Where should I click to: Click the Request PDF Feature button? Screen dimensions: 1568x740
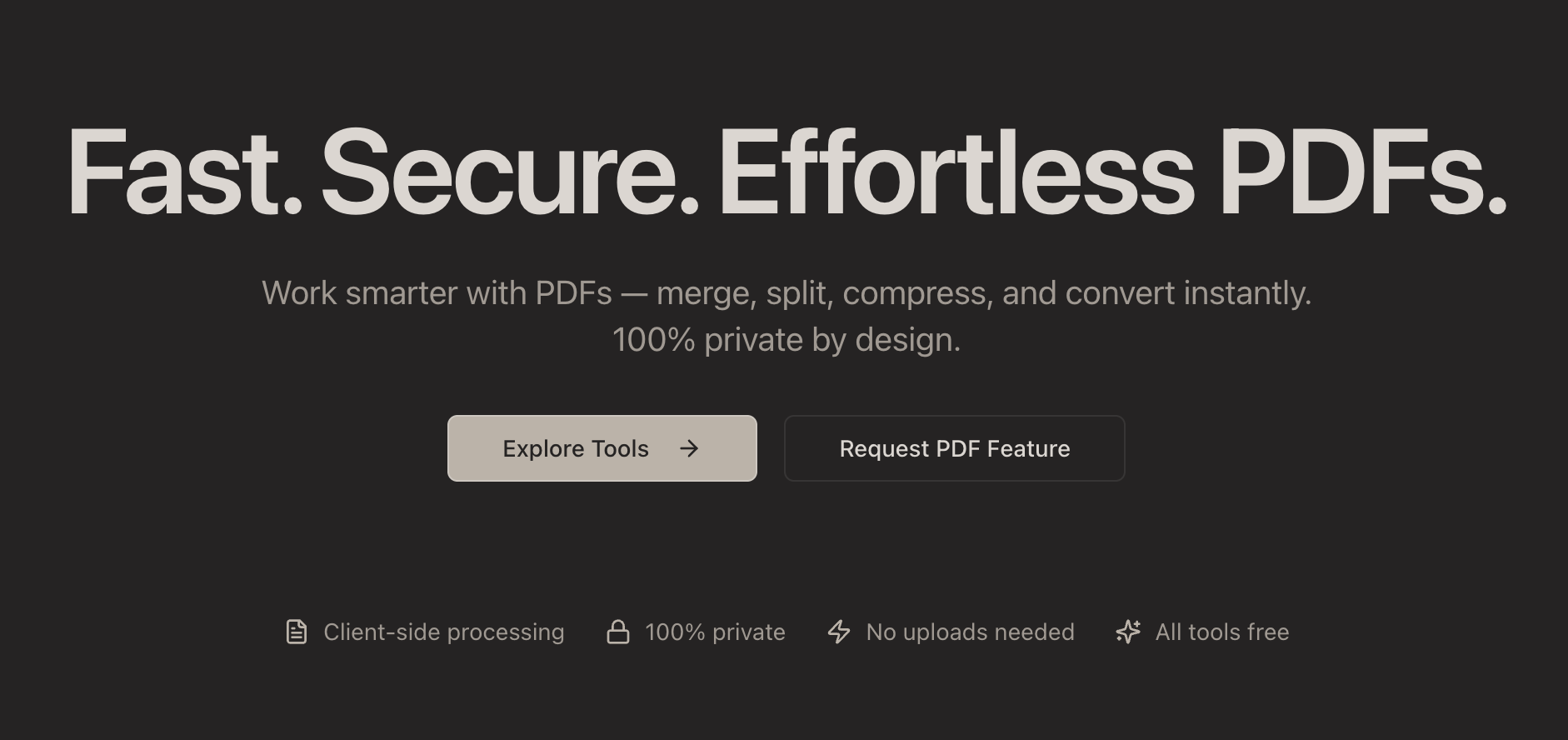point(954,448)
